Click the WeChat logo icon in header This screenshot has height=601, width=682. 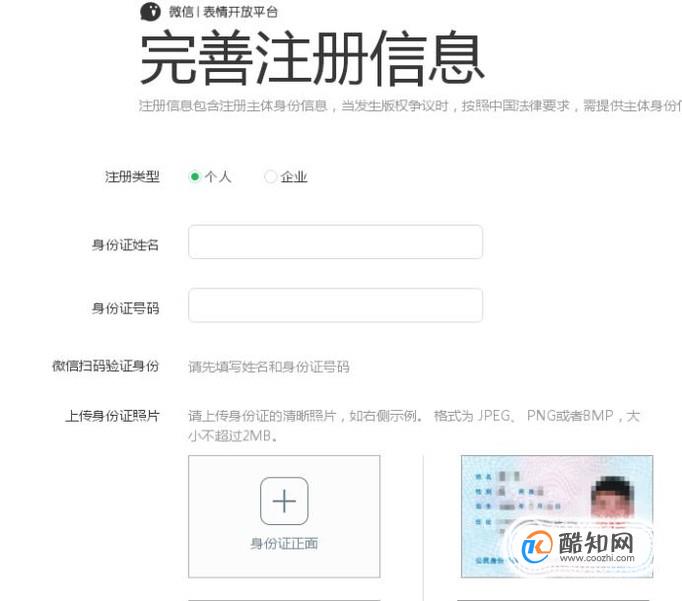coord(150,12)
